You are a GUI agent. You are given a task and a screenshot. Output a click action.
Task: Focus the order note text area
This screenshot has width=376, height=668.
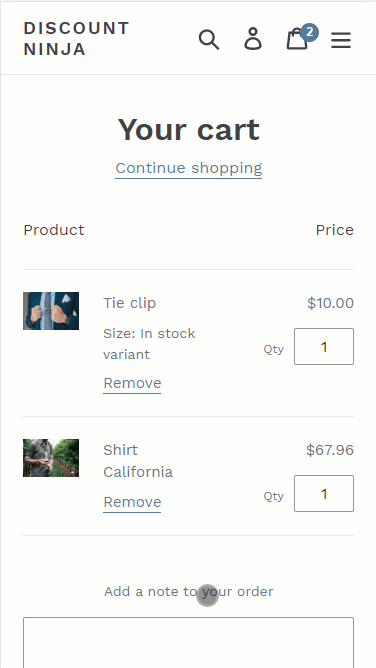(x=188, y=642)
